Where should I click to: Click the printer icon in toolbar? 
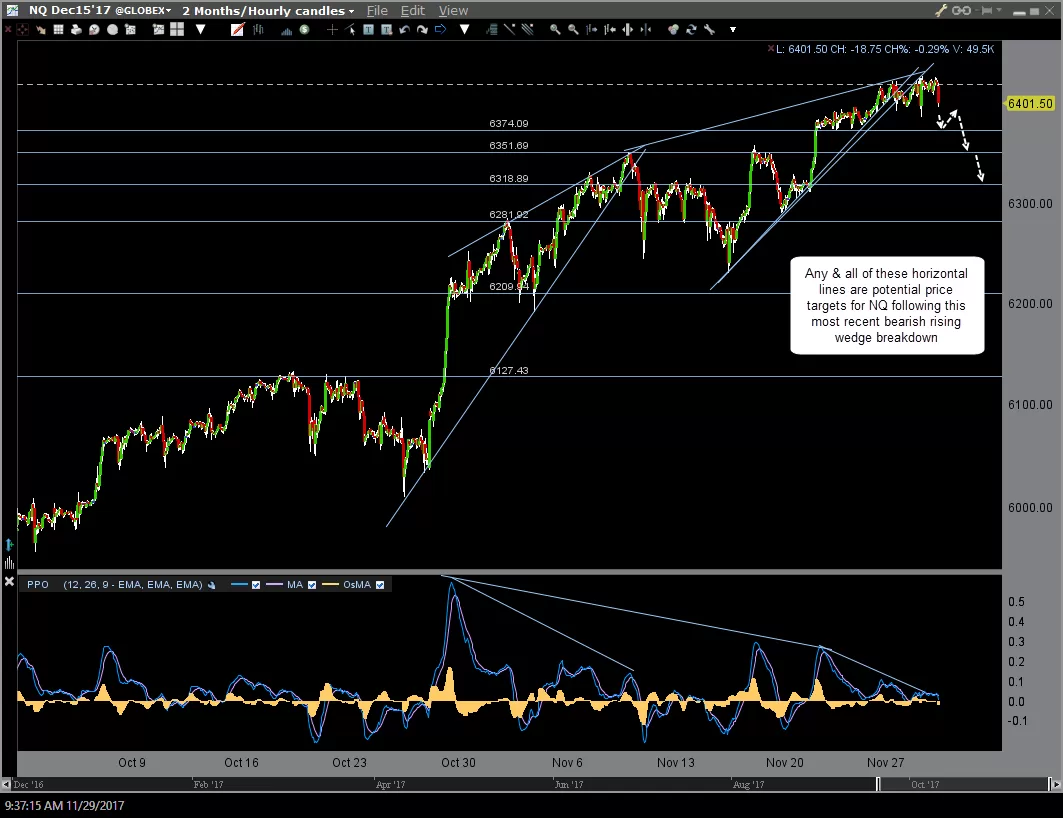point(77,30)
